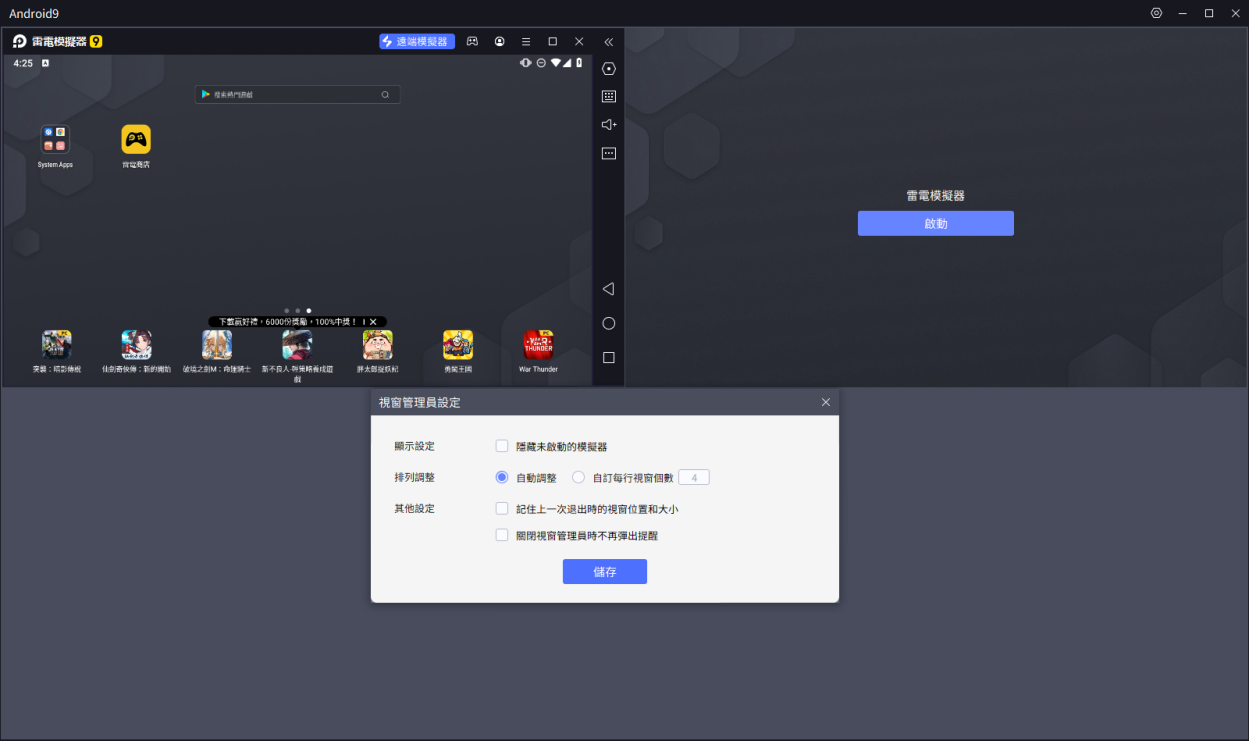Open the more options ellipsis icon in the sidebar
The image size is (1249, 741).
(x=608, y=154)
